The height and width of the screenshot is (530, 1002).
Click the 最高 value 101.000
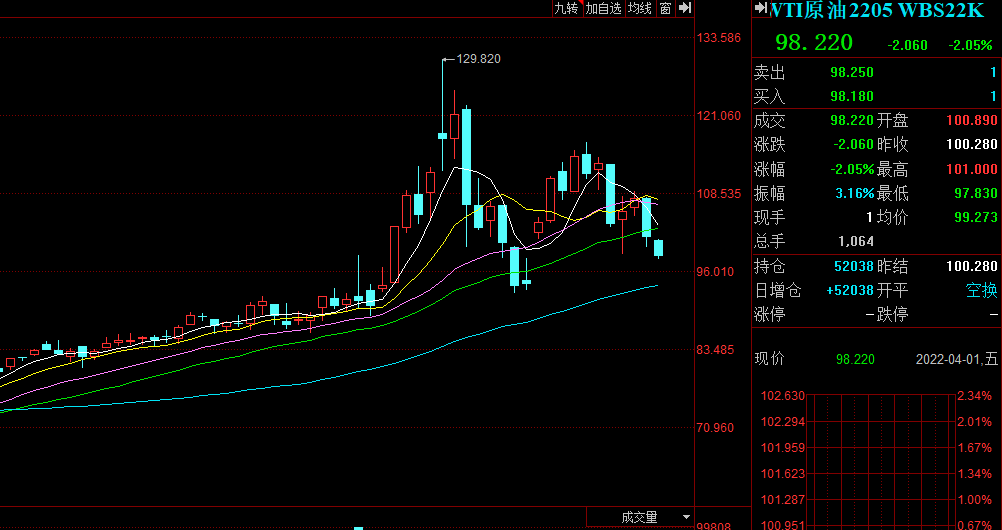tap(972, 169)
